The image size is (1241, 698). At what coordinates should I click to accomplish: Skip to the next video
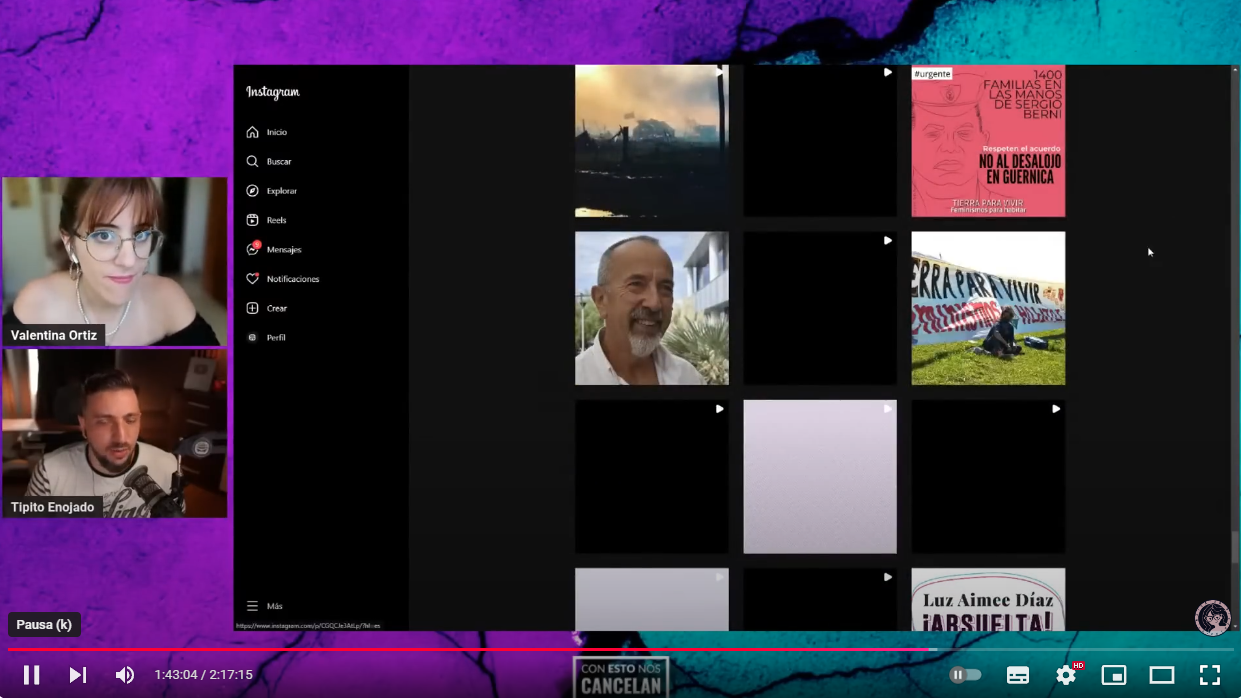pos(77,675)
